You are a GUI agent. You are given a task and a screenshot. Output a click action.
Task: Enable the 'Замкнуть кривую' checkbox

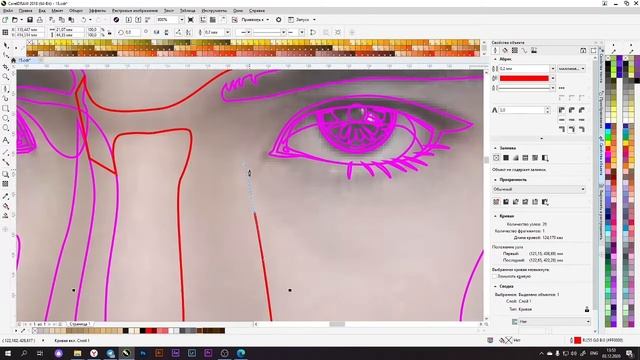pos(494,276)
